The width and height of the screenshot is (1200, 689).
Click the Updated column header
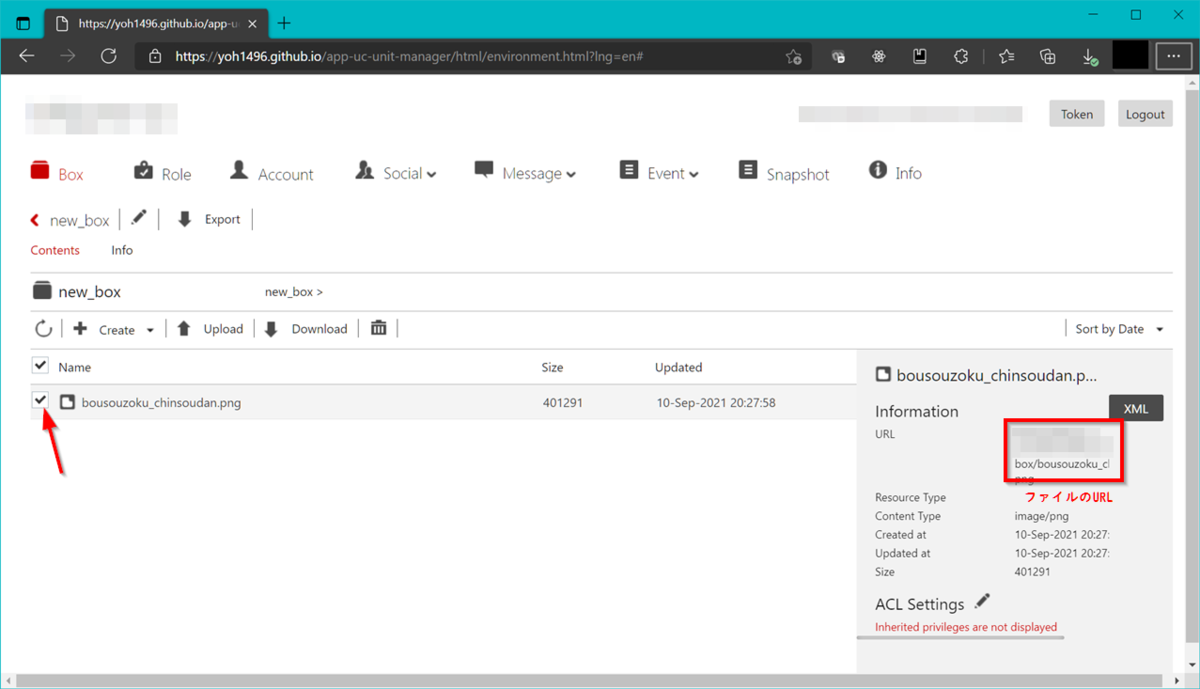coord(679,367)
